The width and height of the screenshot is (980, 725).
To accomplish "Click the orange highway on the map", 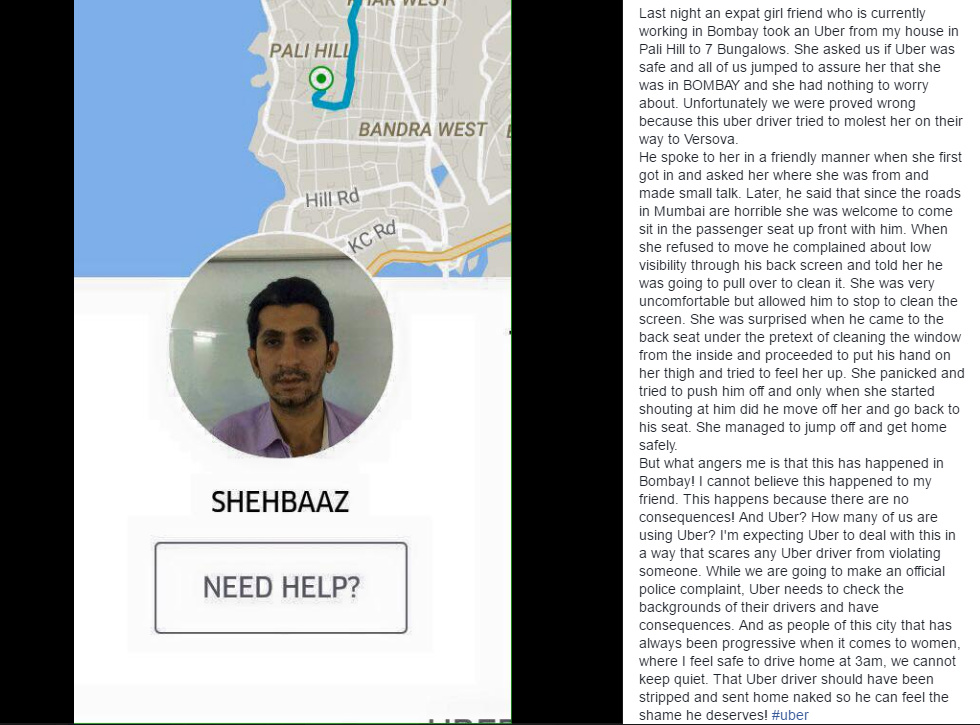I will tap(438, 248).
